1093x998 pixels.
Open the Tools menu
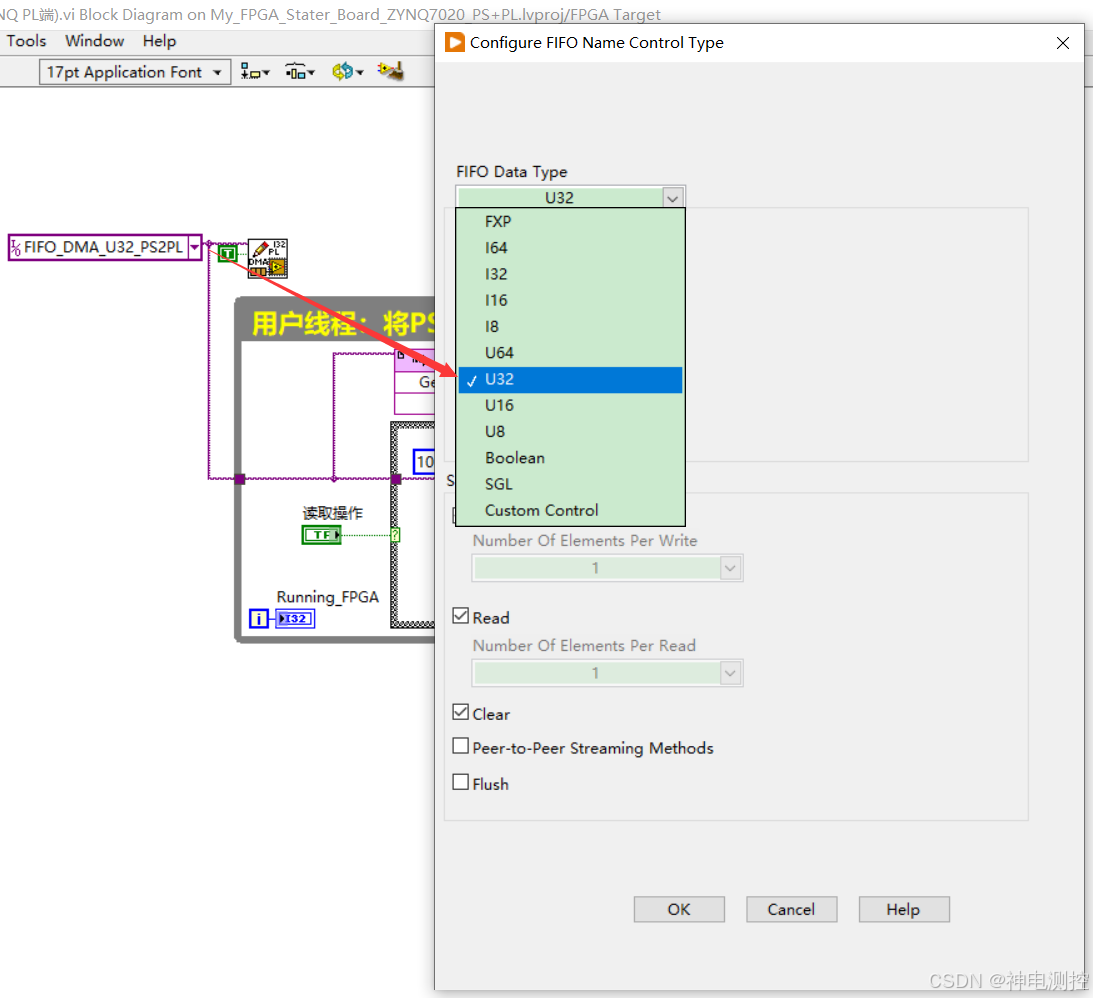coord(26,40)
